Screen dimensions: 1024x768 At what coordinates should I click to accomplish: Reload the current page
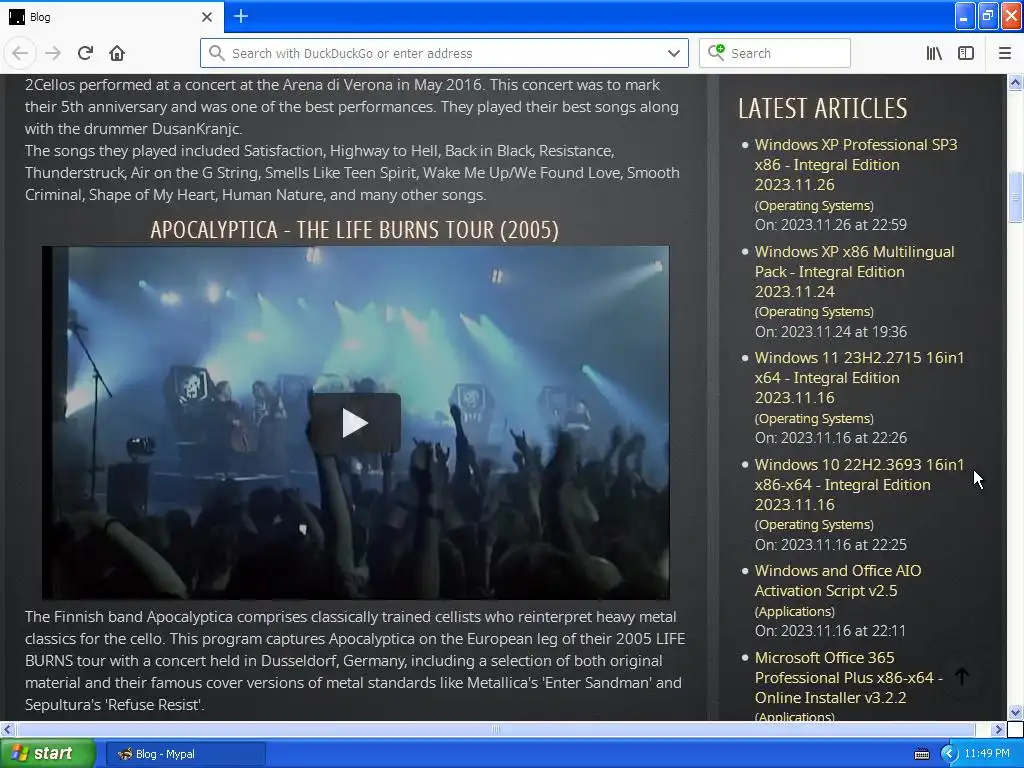[x=85, y=53]
